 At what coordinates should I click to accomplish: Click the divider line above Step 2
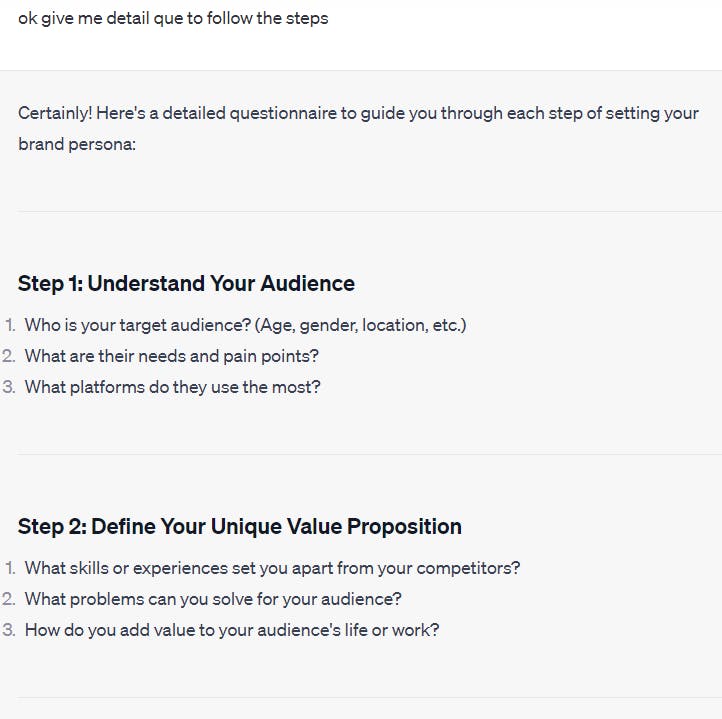coord(369,454)
